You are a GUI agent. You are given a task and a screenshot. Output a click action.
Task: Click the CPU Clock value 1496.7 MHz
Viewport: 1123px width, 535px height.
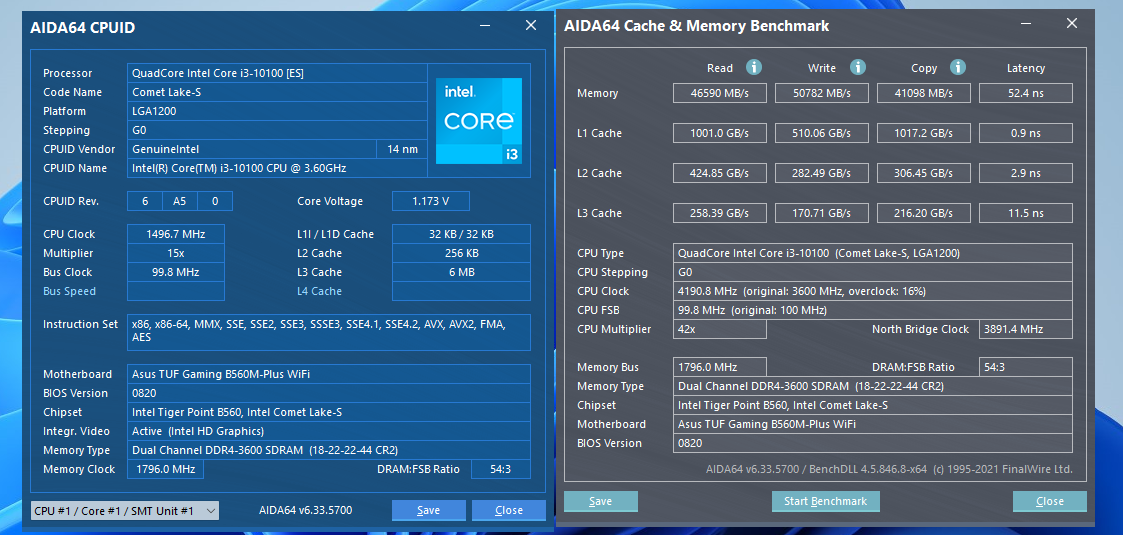click(x=175, y=234)
